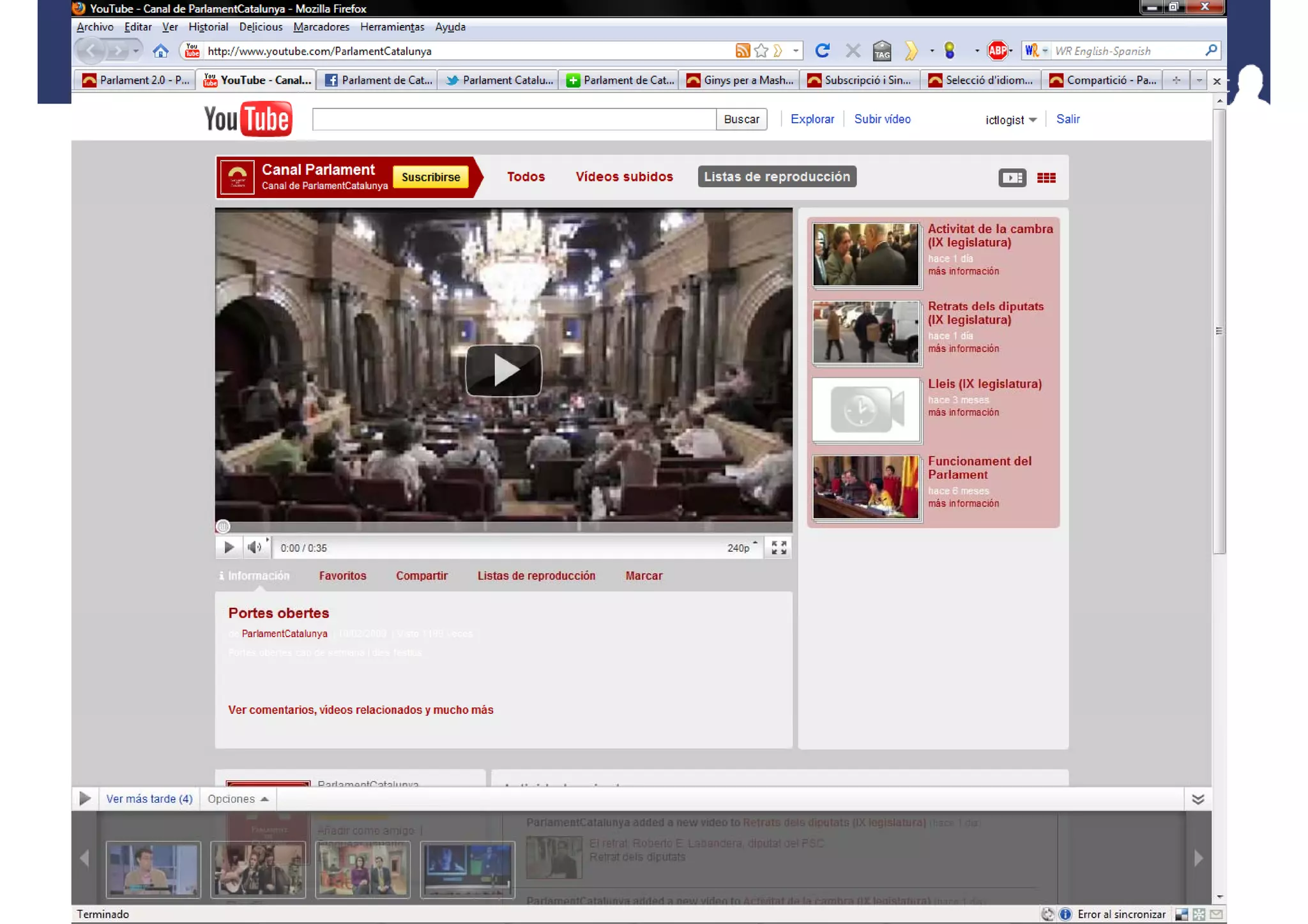The image size is (1308, 924).
Task: Click the info icon in status bar
Action: coord(1065,914)
